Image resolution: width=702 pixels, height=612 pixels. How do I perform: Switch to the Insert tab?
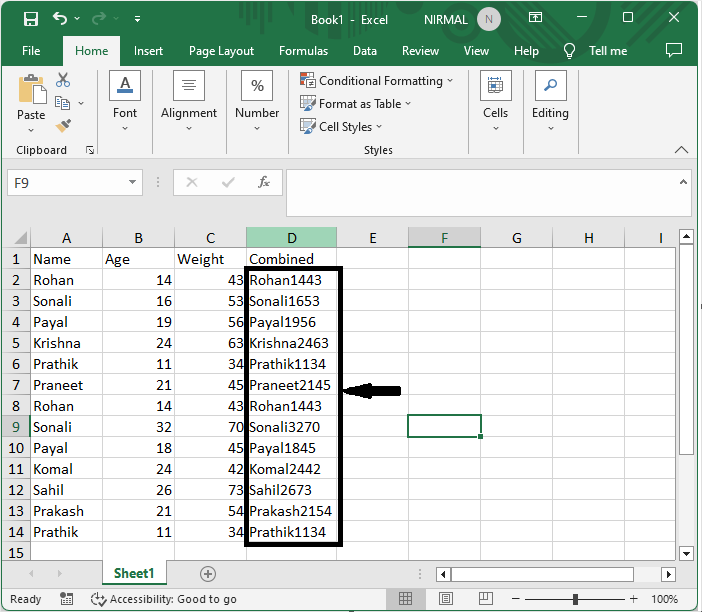(148, 51)
